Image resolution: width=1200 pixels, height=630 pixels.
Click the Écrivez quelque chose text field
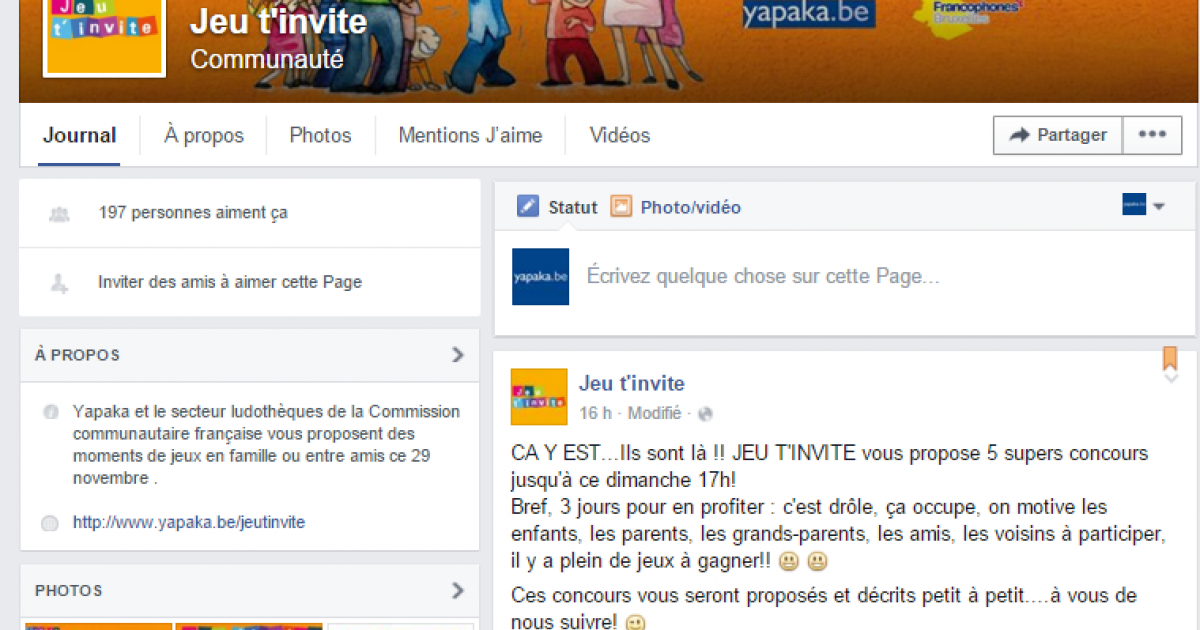coord(763,276)
